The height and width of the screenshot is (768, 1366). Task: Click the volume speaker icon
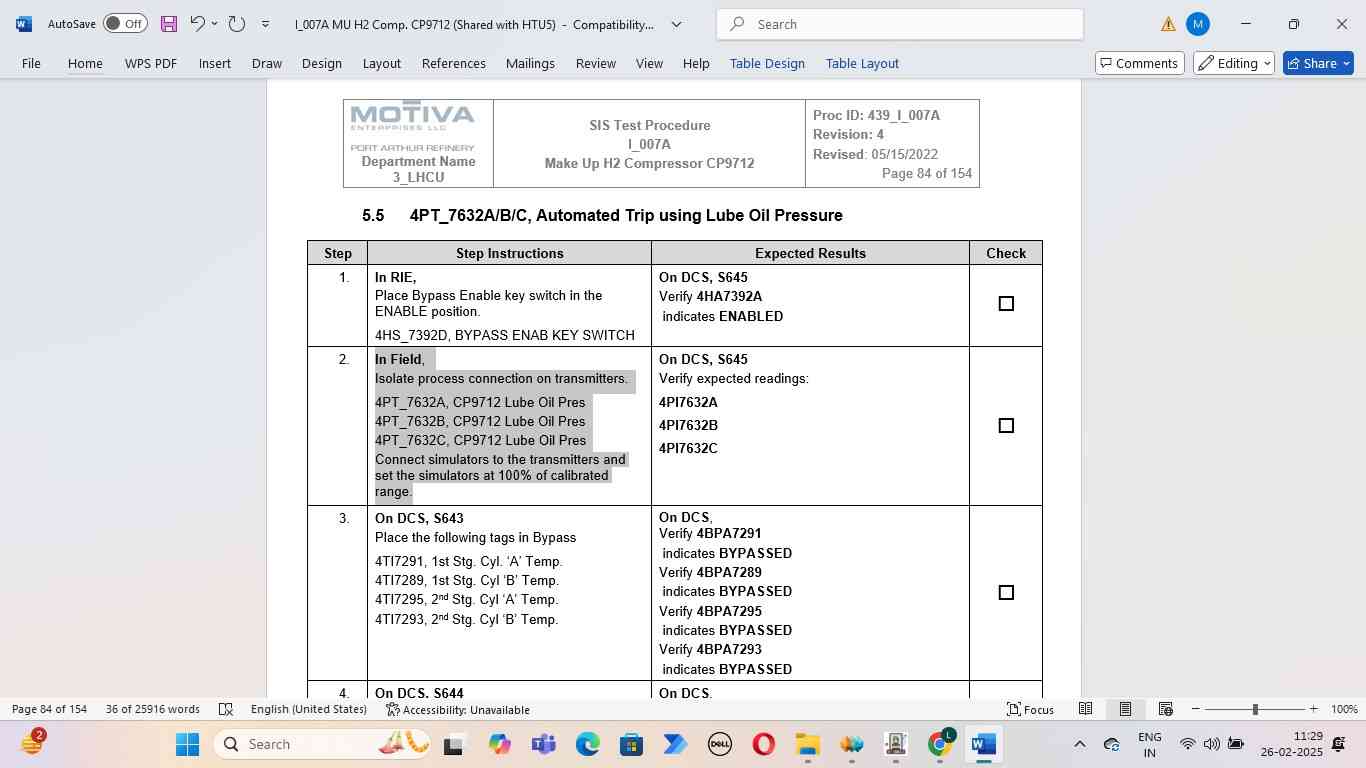point(1211,744)
